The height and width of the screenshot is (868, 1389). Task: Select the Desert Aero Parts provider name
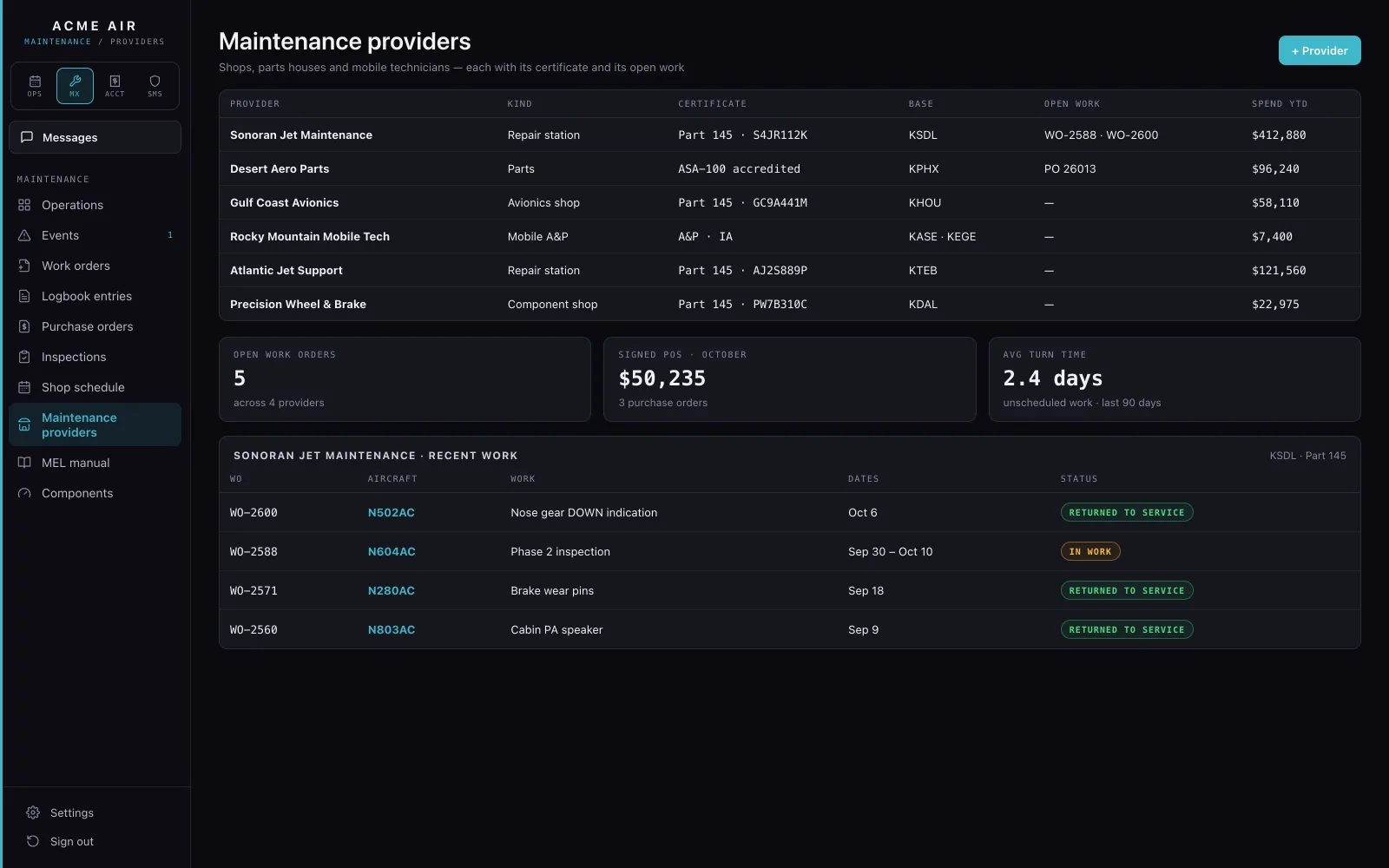point(280,168)
